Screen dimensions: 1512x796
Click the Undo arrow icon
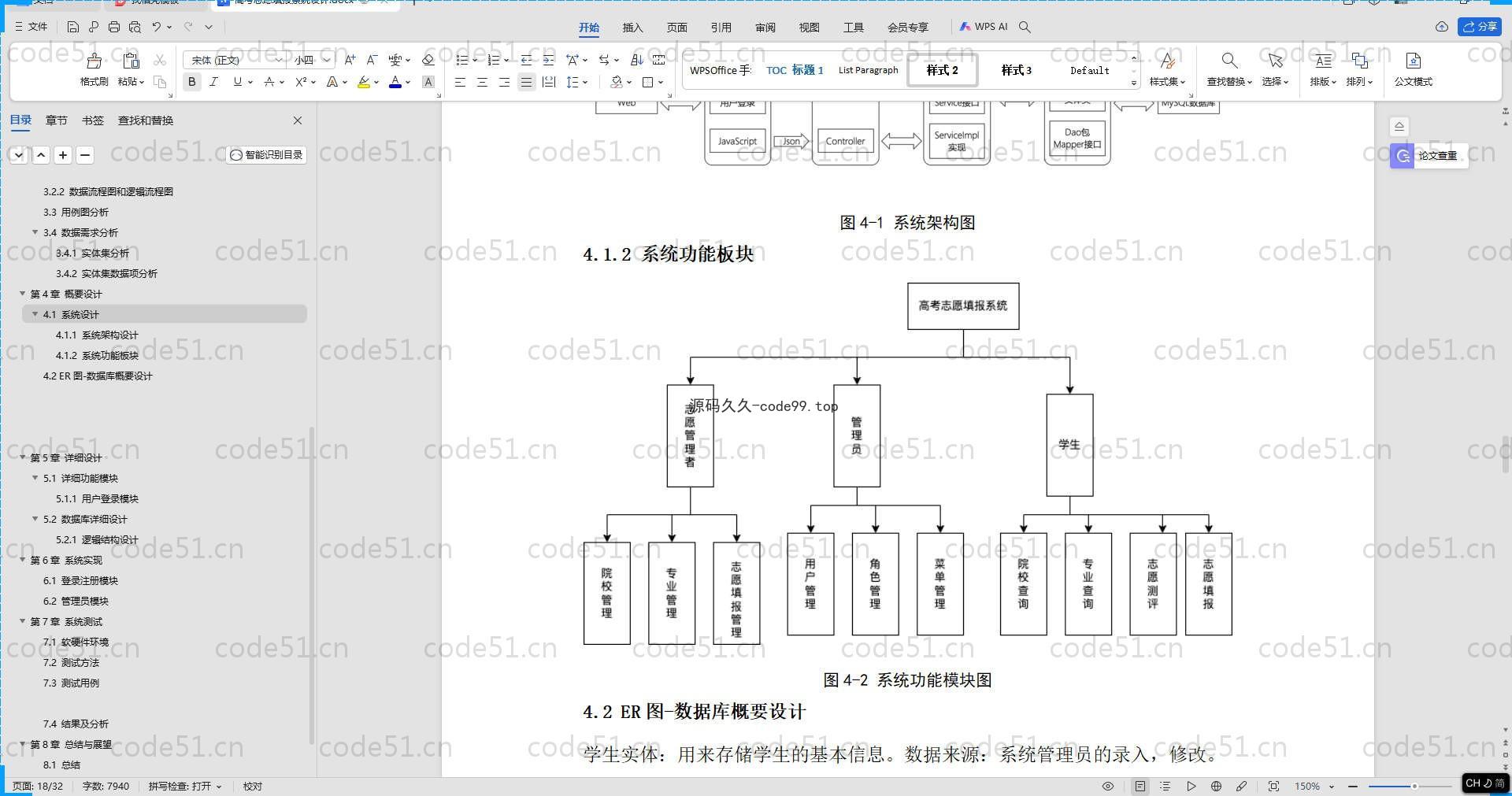(157, 27)
